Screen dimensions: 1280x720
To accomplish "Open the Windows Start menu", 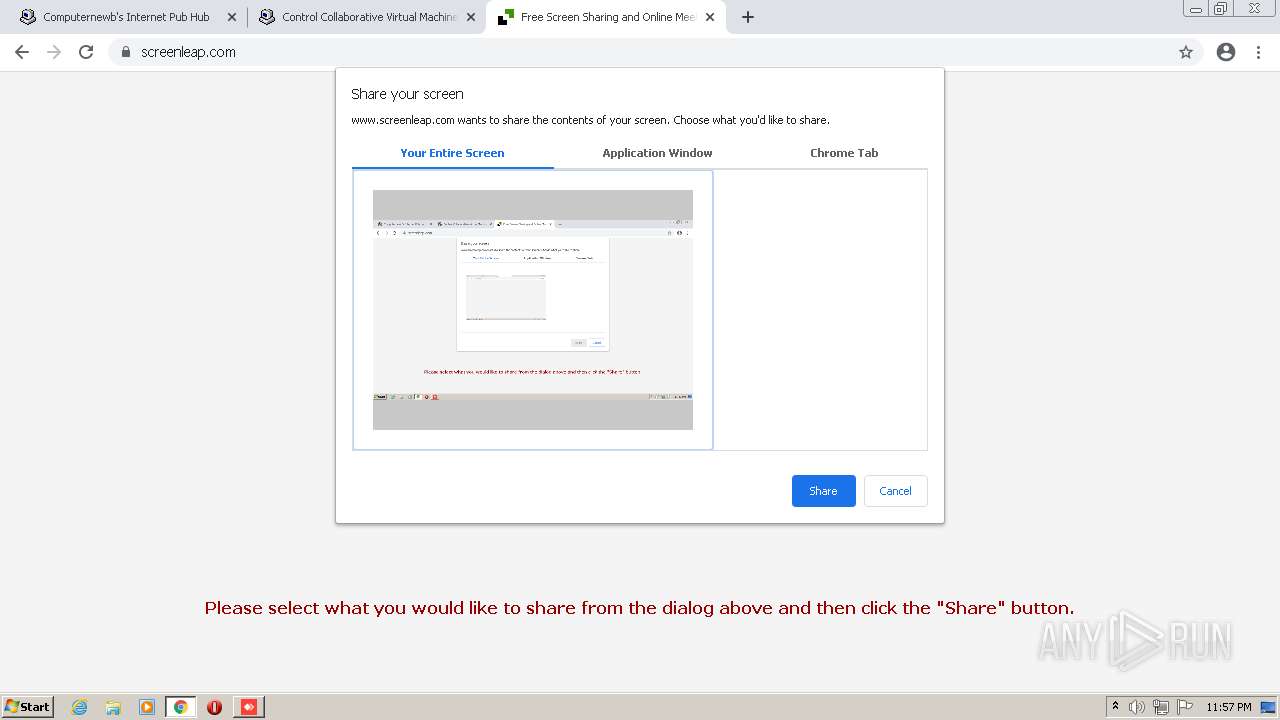I will coord(28,706).
